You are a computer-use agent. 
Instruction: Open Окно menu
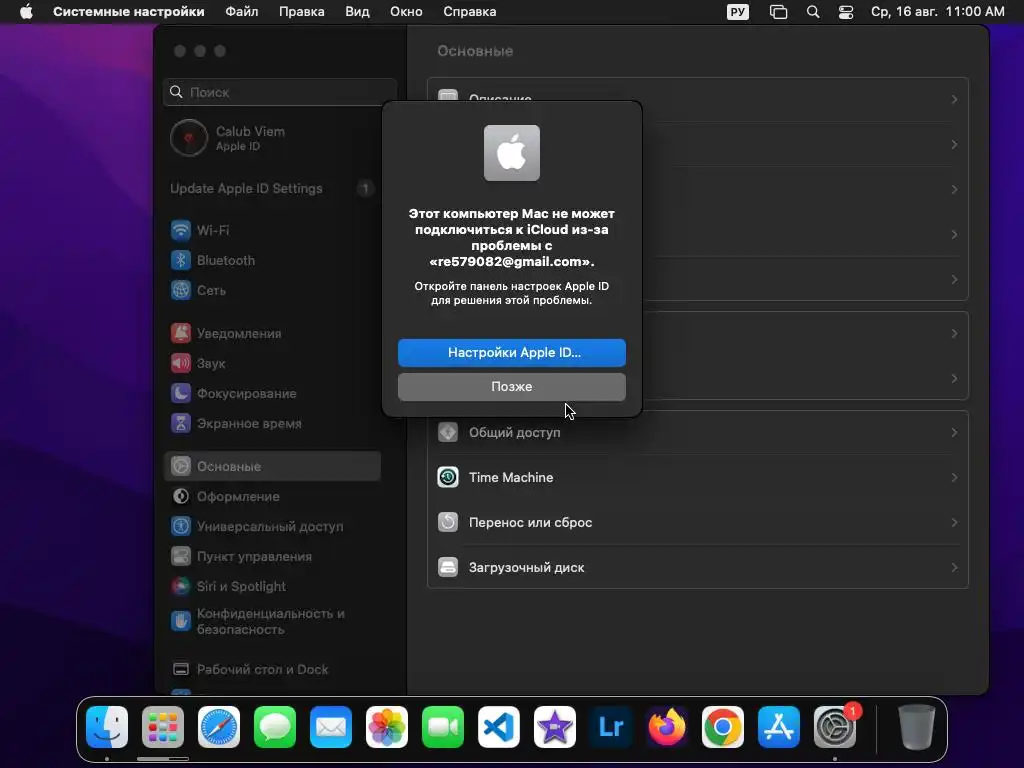coord(406,12)
